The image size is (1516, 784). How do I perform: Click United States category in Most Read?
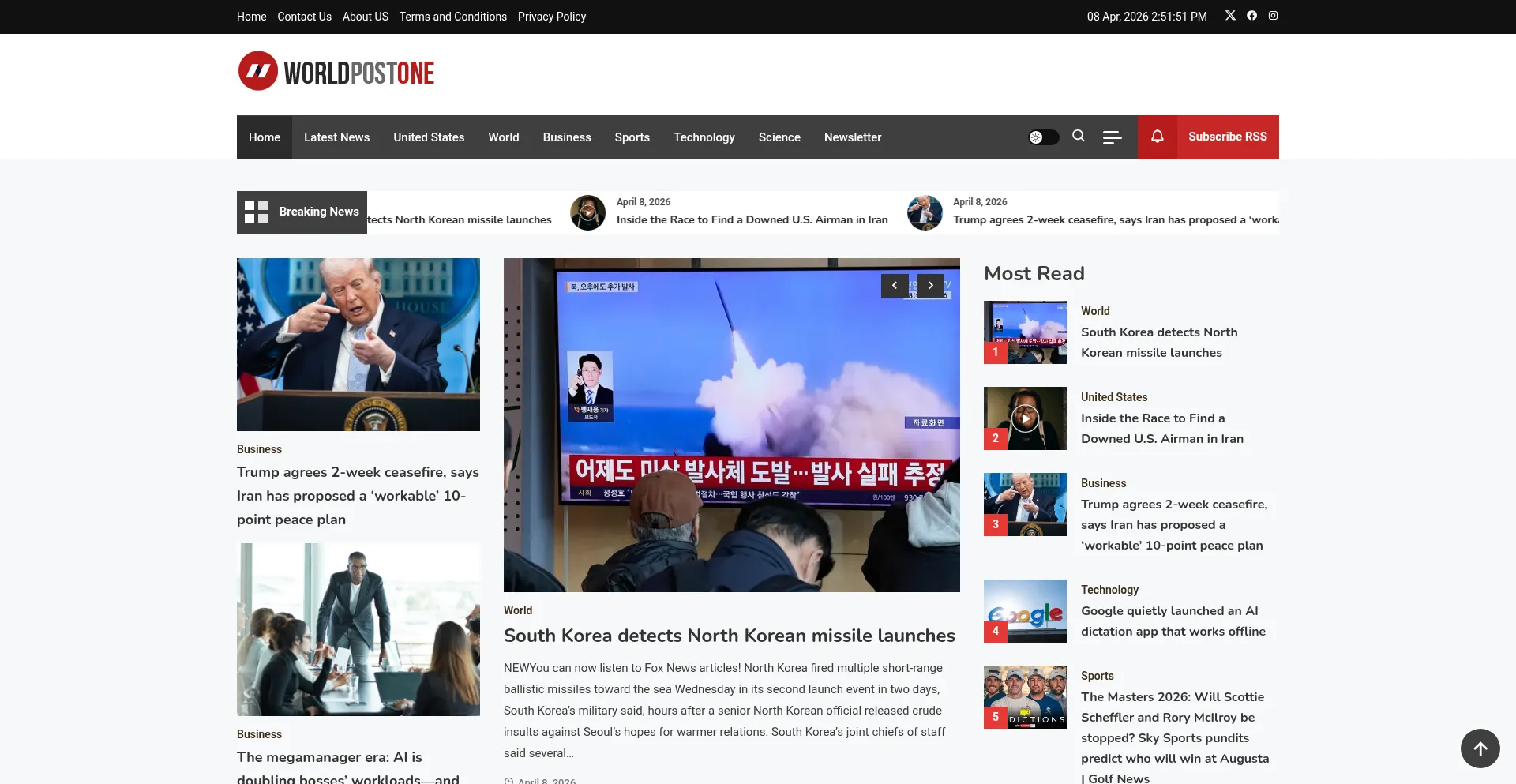point(1114,397)
